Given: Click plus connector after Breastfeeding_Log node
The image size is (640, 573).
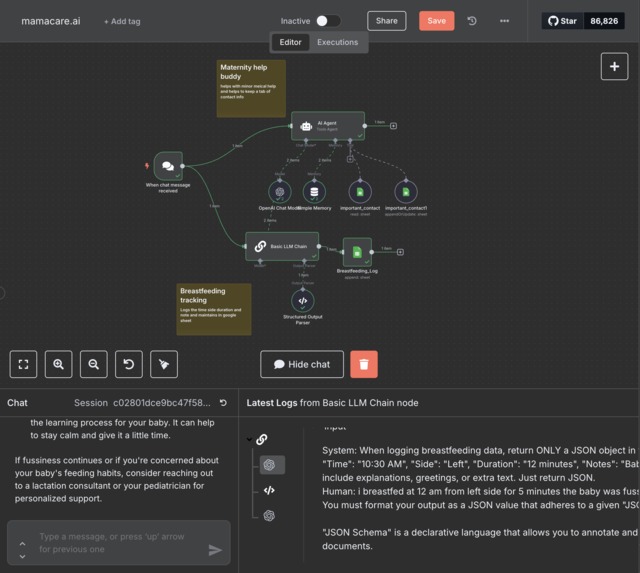Looking at the screenshot, I should coord(400,252).
